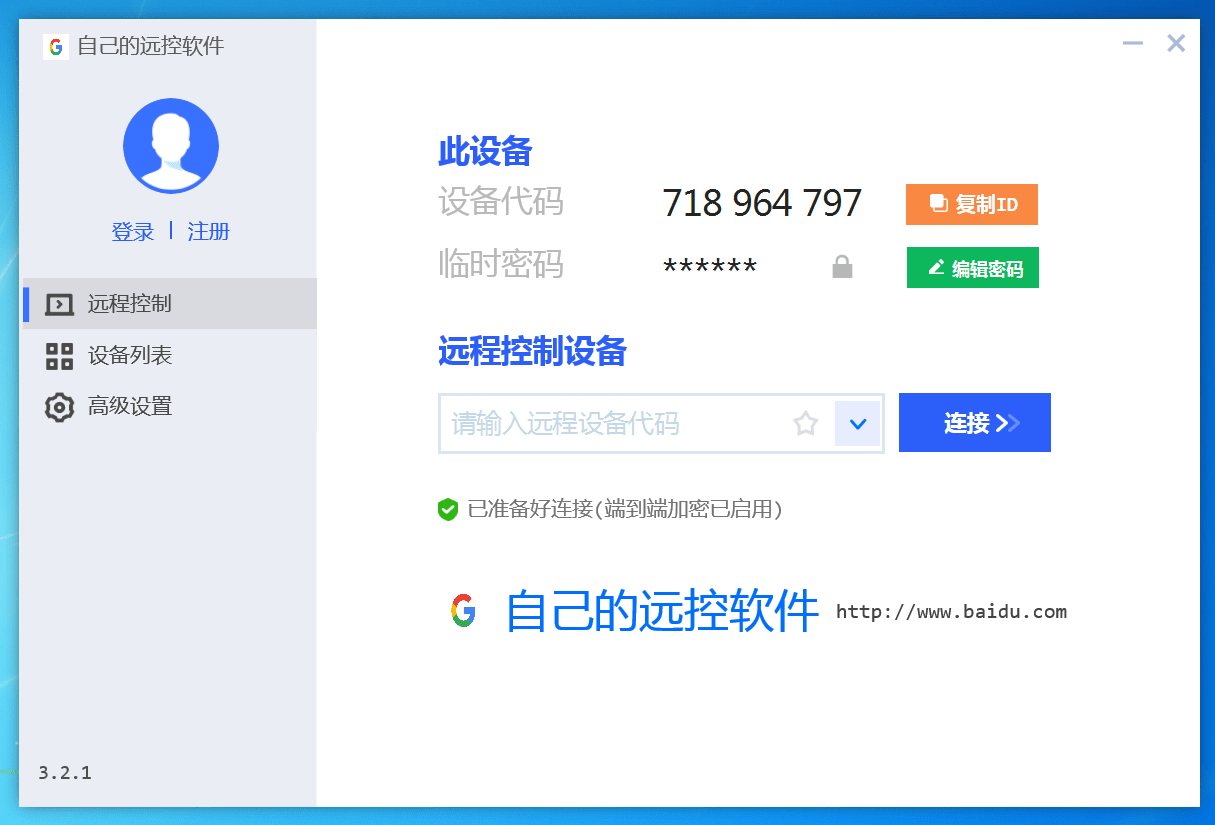The height and width of the screenshot is (825, 1215).
Task: Click the 已准备好连接 status text
Action: (625, 509)
